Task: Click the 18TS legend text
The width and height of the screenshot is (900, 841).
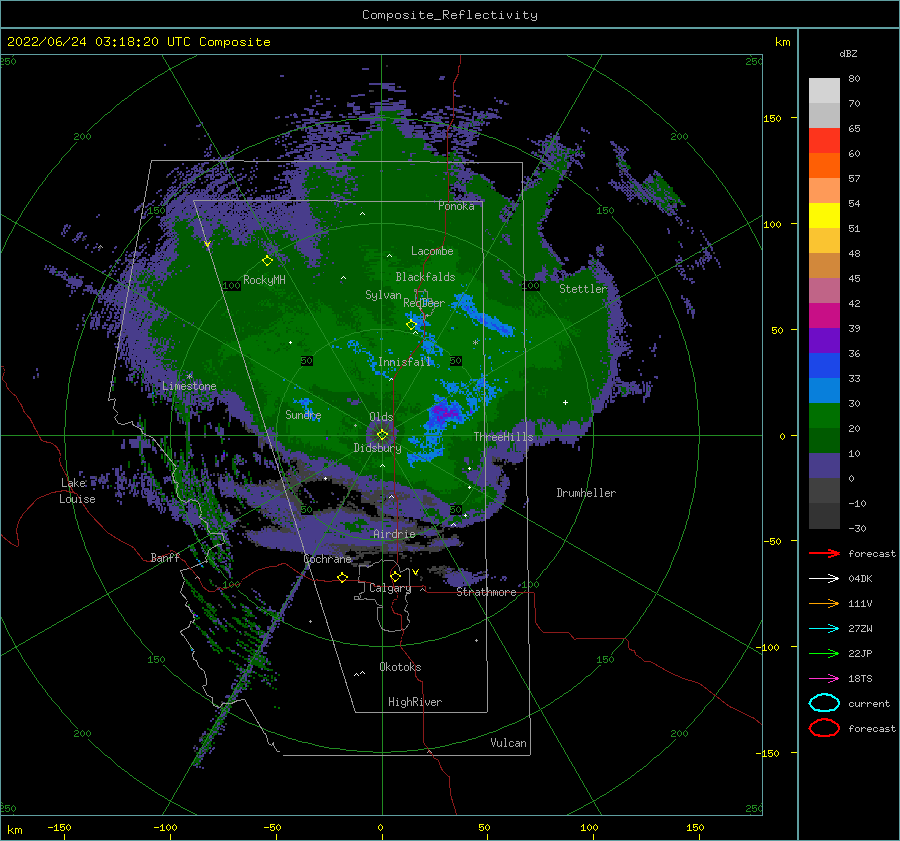Action: click(x=860, y=679)
